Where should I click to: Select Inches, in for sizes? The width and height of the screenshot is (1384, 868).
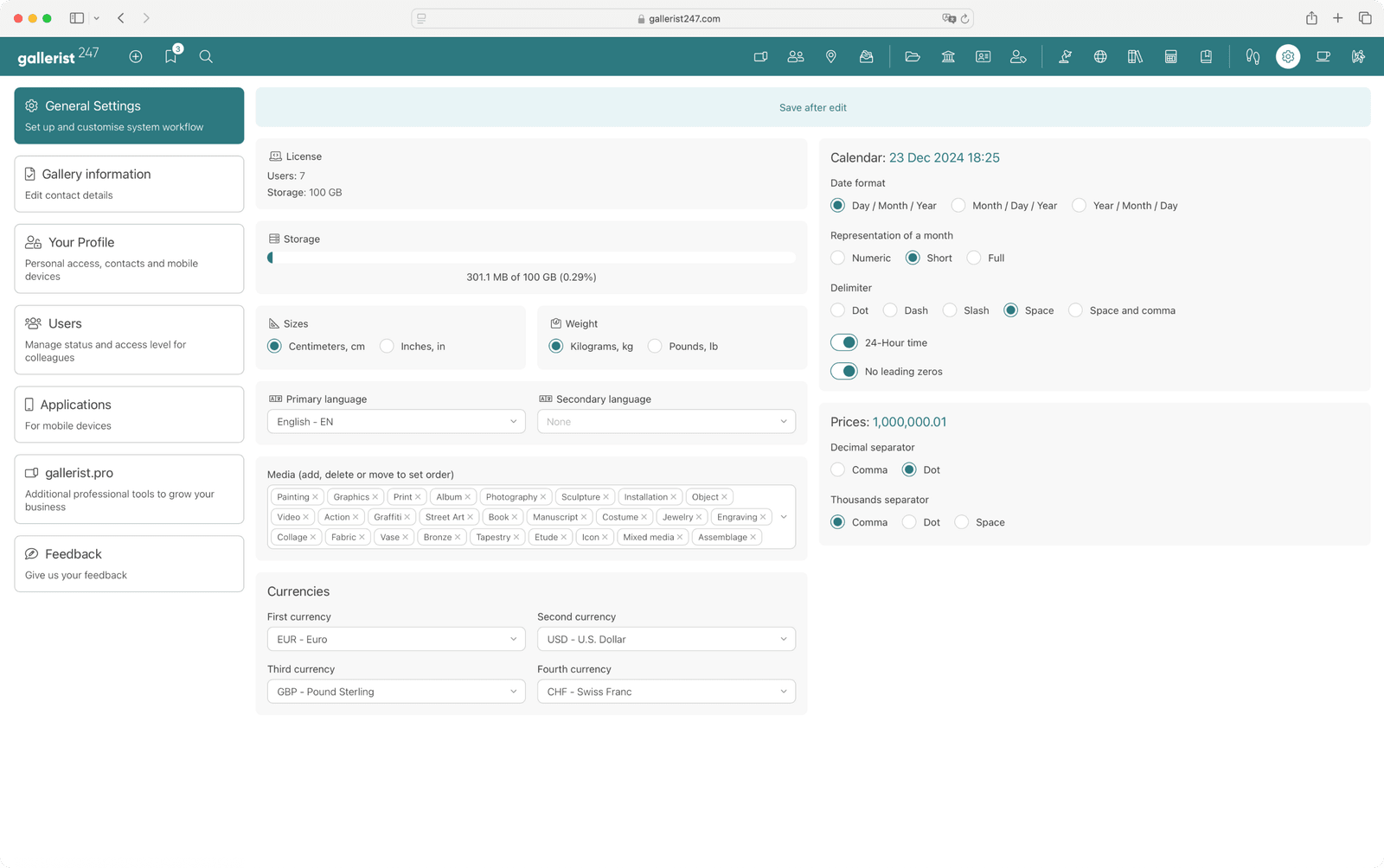click(x=388, y=346)
